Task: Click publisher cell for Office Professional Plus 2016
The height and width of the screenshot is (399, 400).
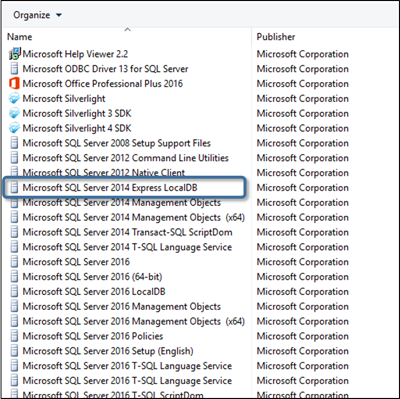Action: 303,83
